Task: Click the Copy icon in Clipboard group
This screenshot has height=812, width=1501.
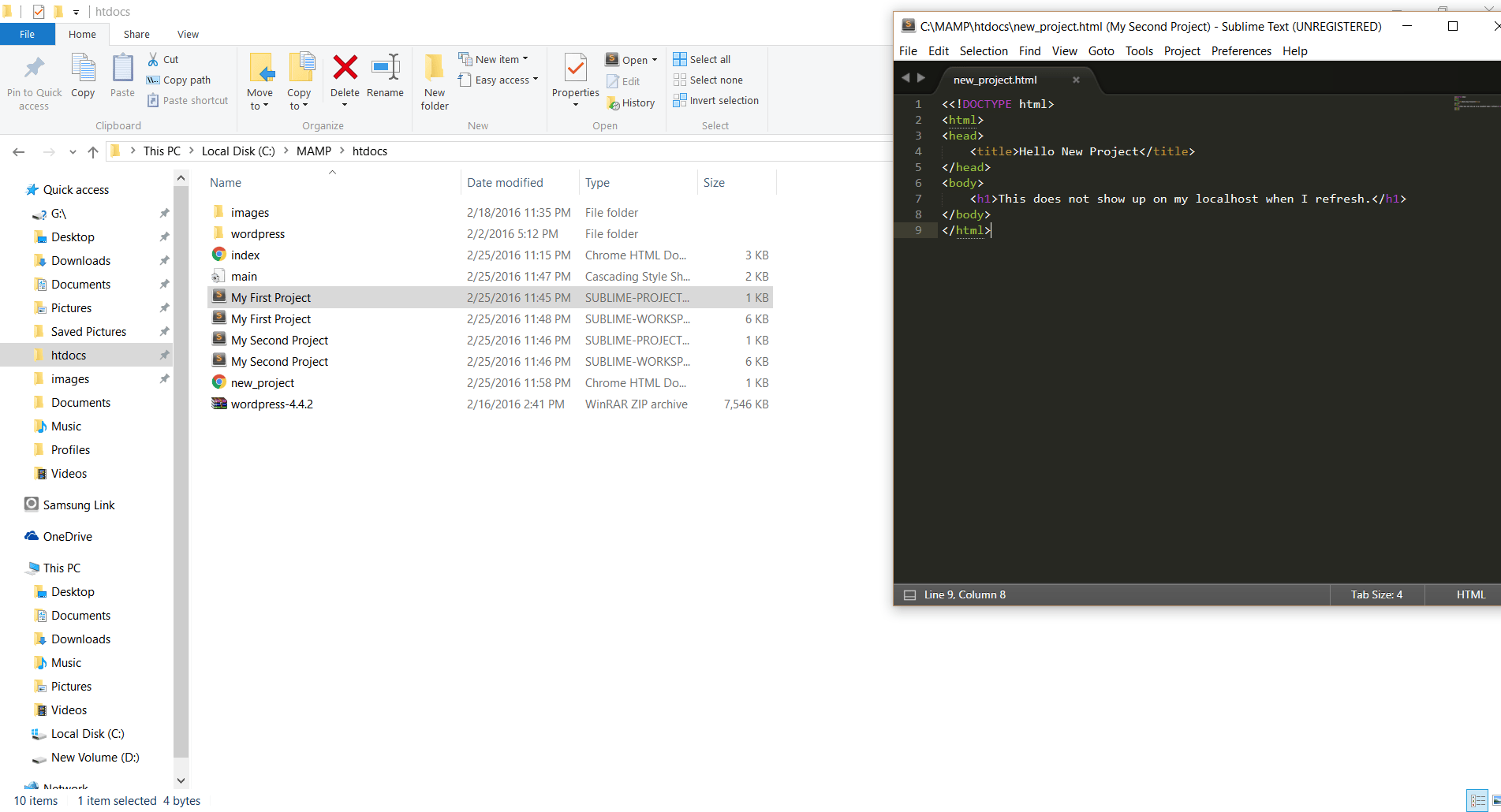Action: [83, 69]
